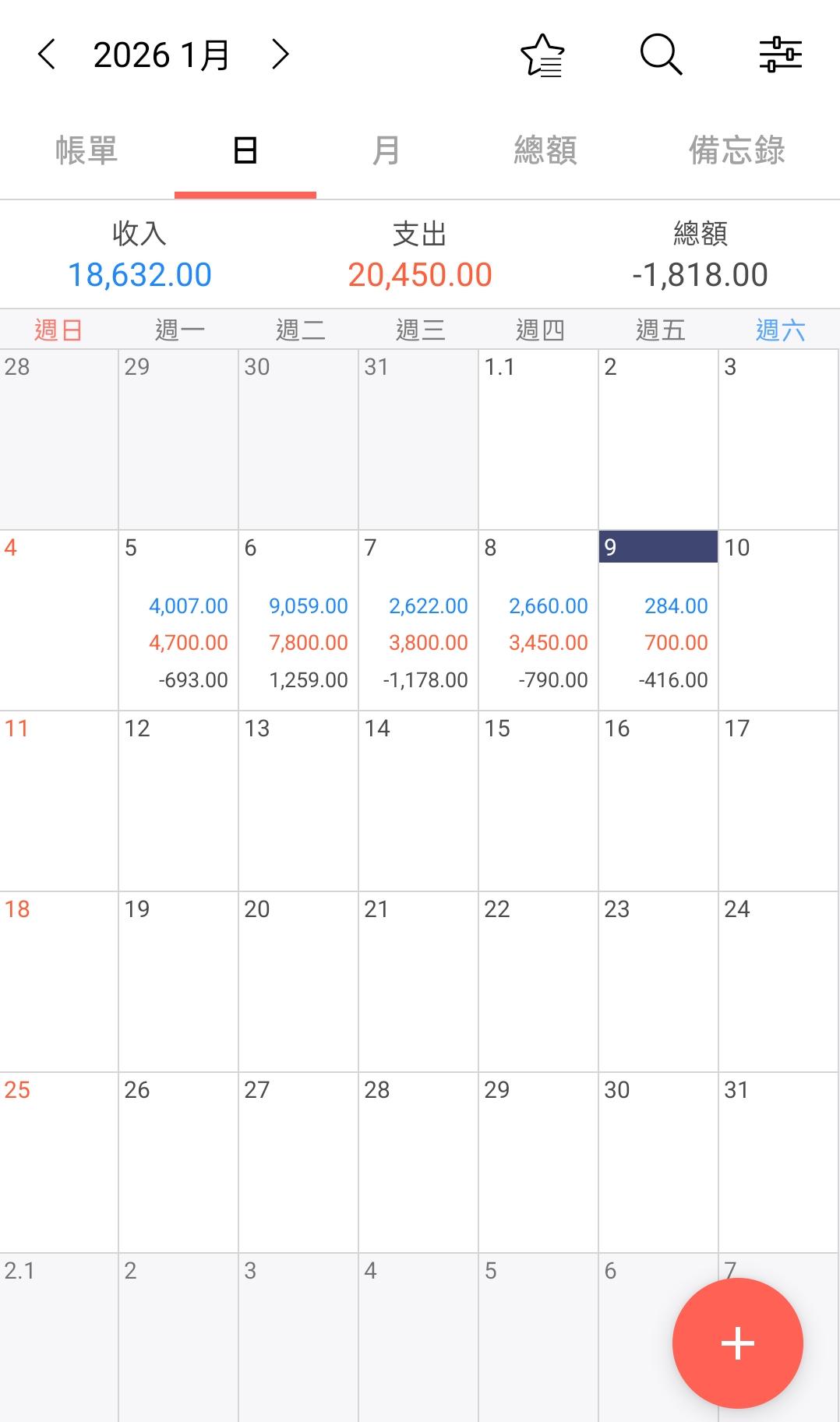The image size is (840, 1422).
Task: Select Saturday the 10th cell
Action: [x=778, y=620]
